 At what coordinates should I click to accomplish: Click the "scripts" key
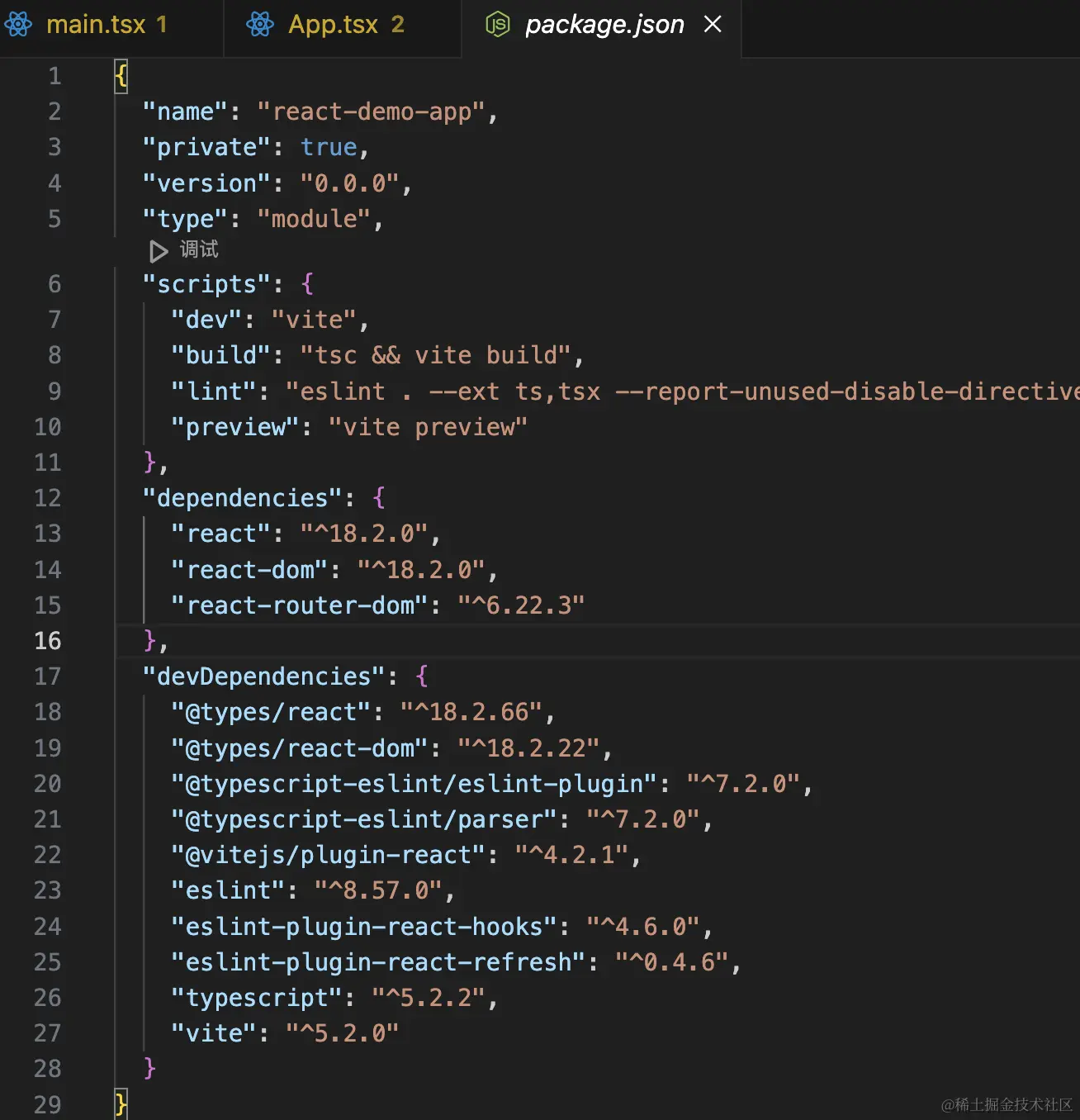point(206,284)
